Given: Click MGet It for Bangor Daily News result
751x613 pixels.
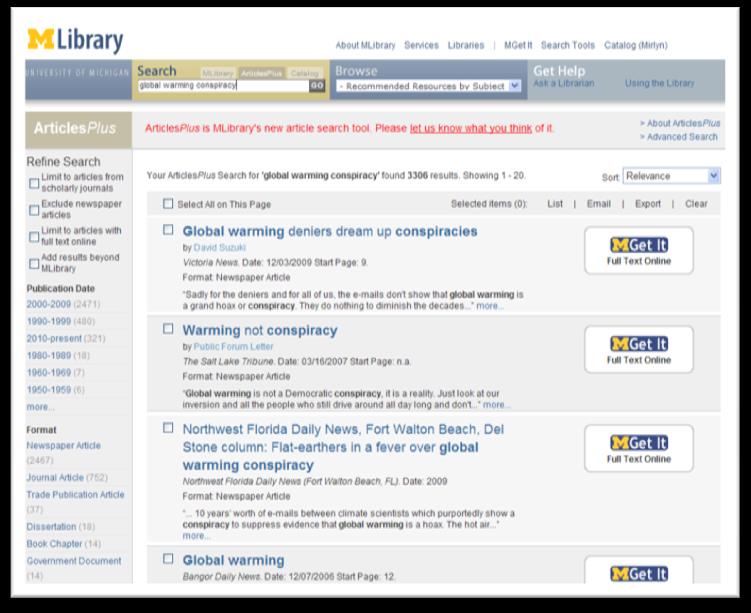Looking at the screenshot, I should click(x=639, y=570).
